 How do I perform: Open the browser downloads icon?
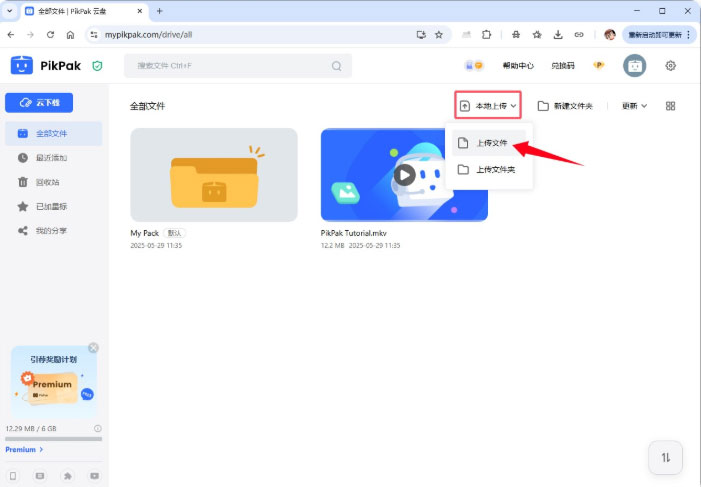pyautogui.click(x=558, y=34)
